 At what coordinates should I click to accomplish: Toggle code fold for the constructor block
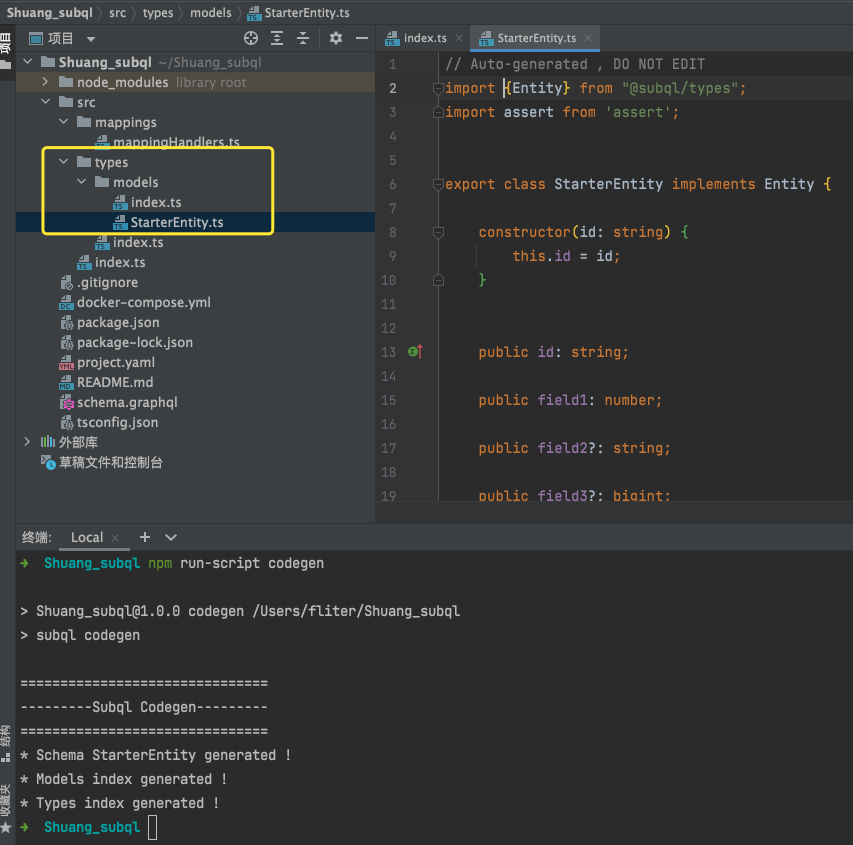pyautogui.click(x=438, y=232)
